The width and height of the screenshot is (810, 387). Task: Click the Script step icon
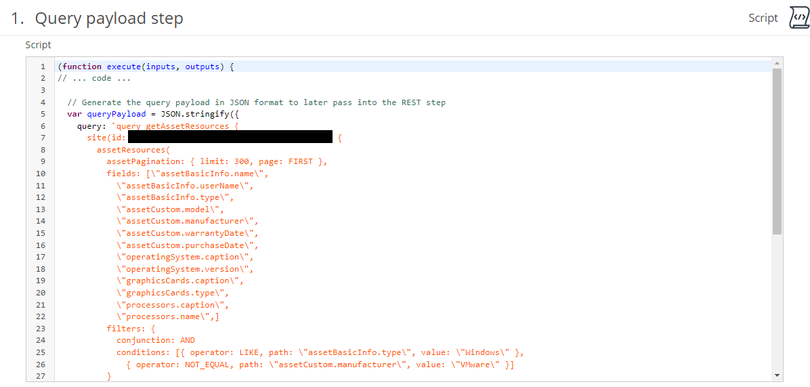click(799, 18)
